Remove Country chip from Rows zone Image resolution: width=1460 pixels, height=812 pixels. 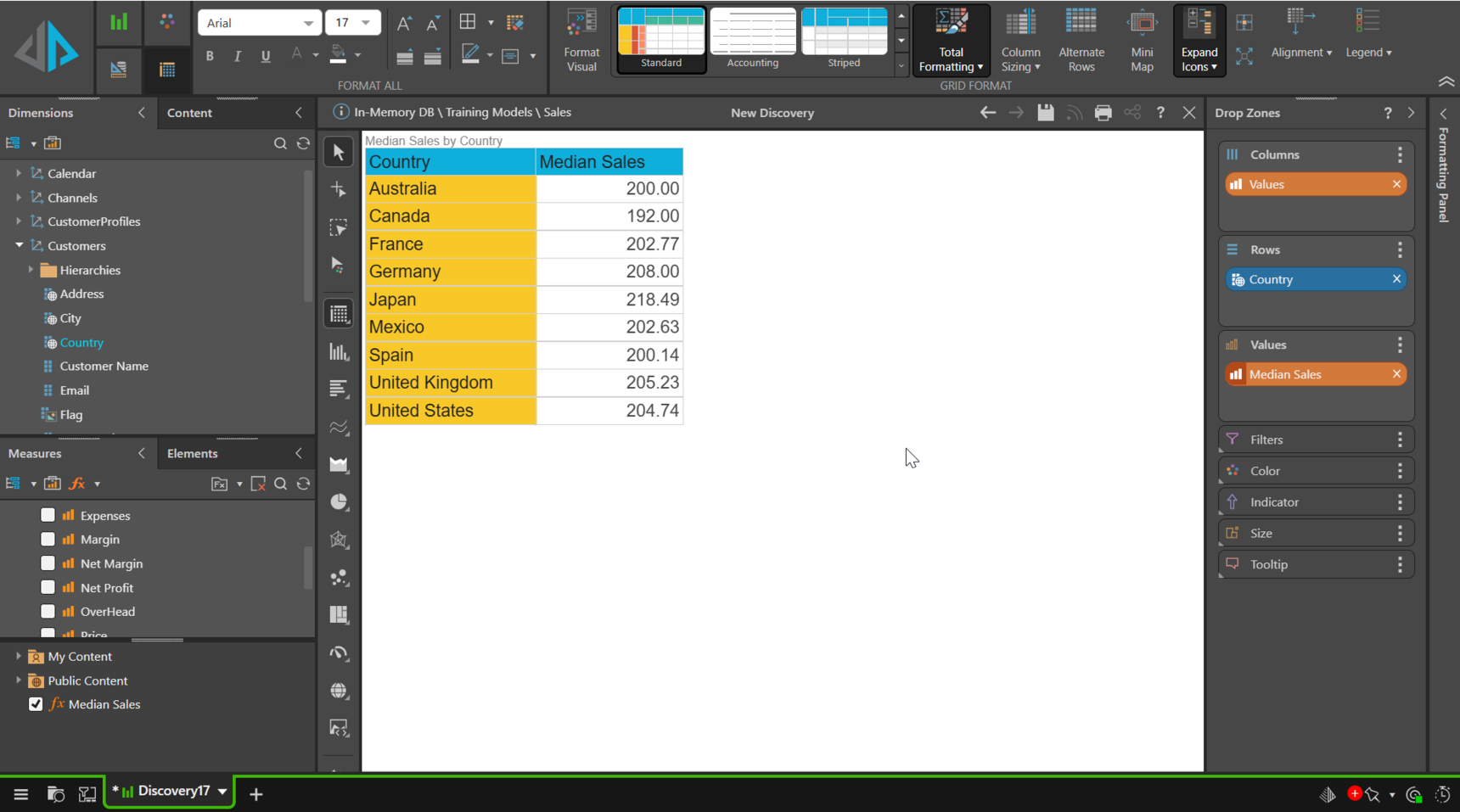click(1396, 279)
